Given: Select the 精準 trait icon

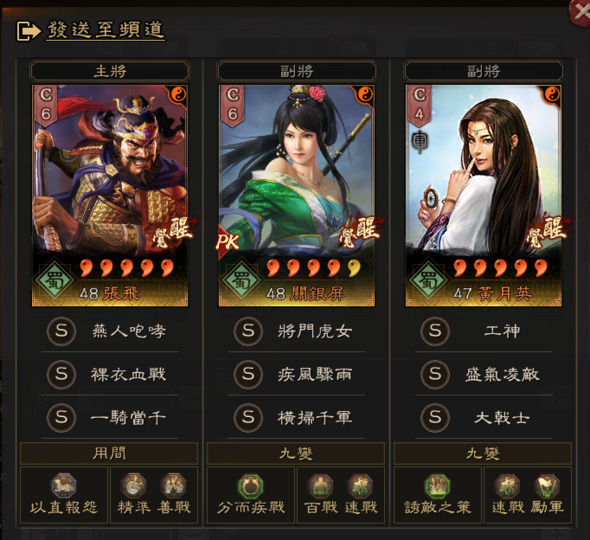Looking at the screenshot, I should (133, 486).
